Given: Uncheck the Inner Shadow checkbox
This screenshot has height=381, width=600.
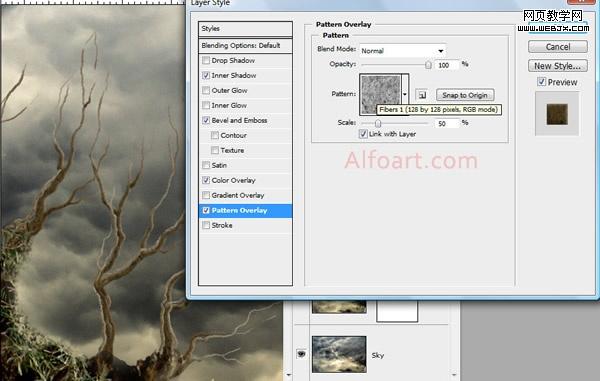Looking at the screenshot, I should (x=206, y=75).
